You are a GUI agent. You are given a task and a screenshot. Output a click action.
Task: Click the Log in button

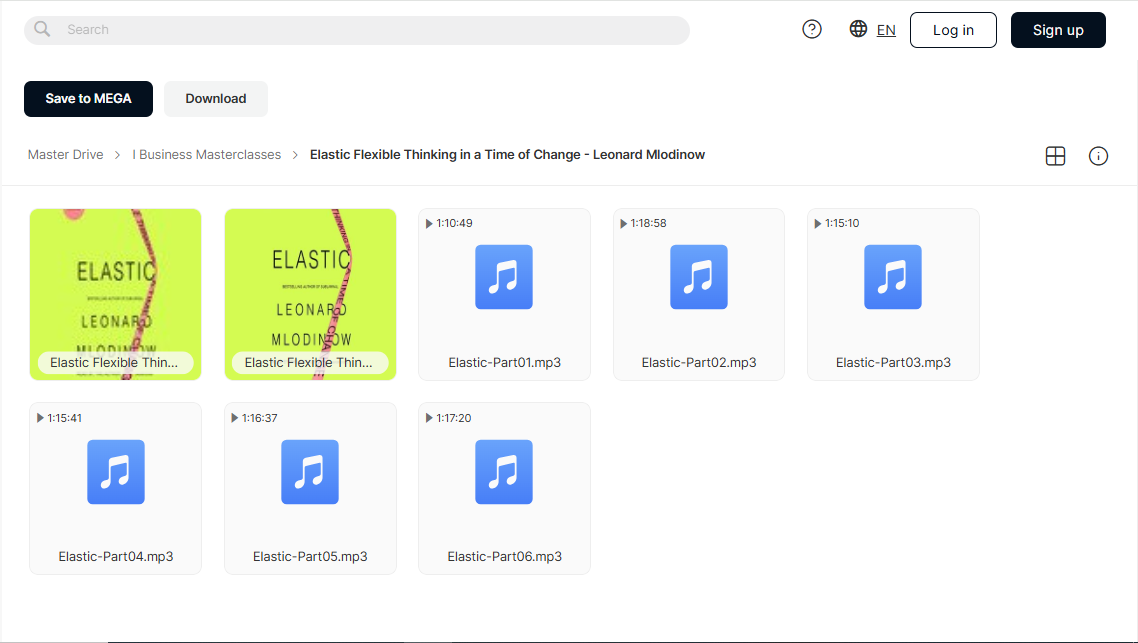coord(953,30)
